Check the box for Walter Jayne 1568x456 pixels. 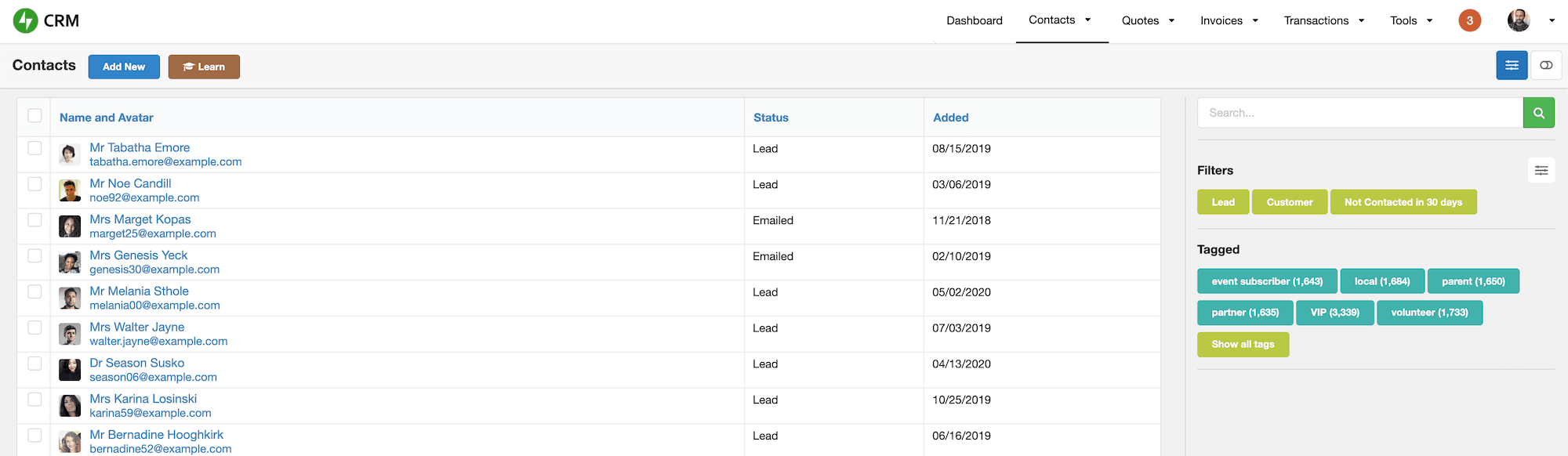34,327
